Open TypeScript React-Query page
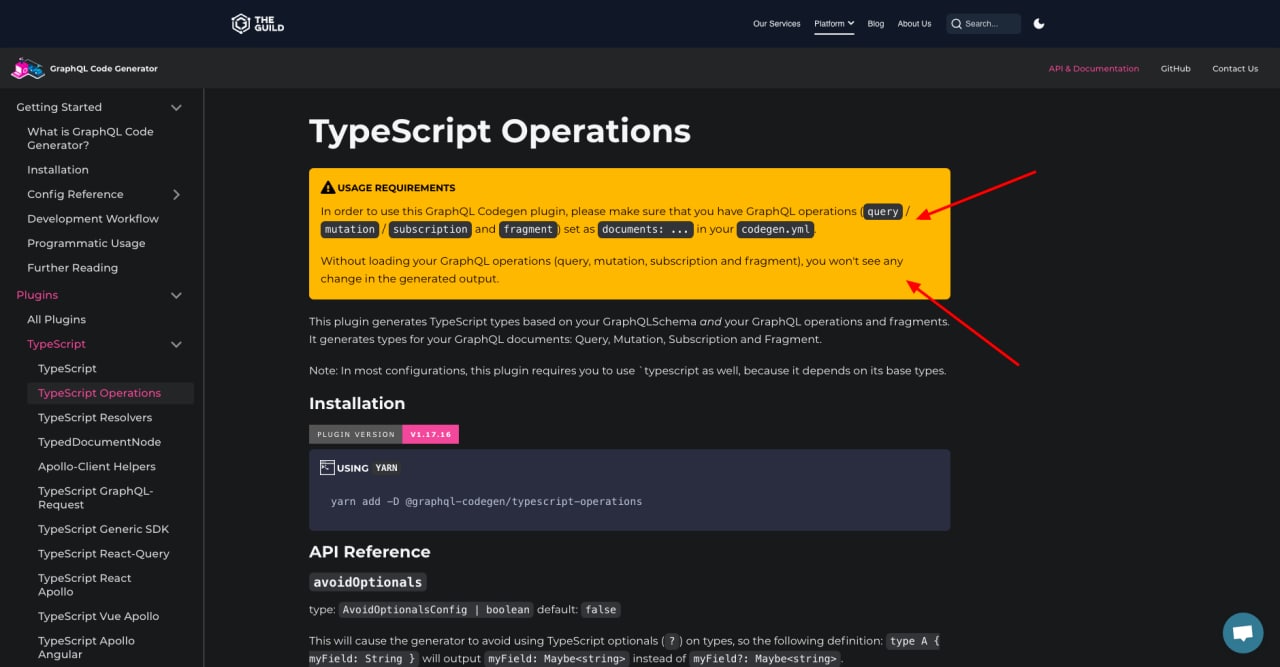This screenshot has width=1280, height=667. click(x=104, y=554)
